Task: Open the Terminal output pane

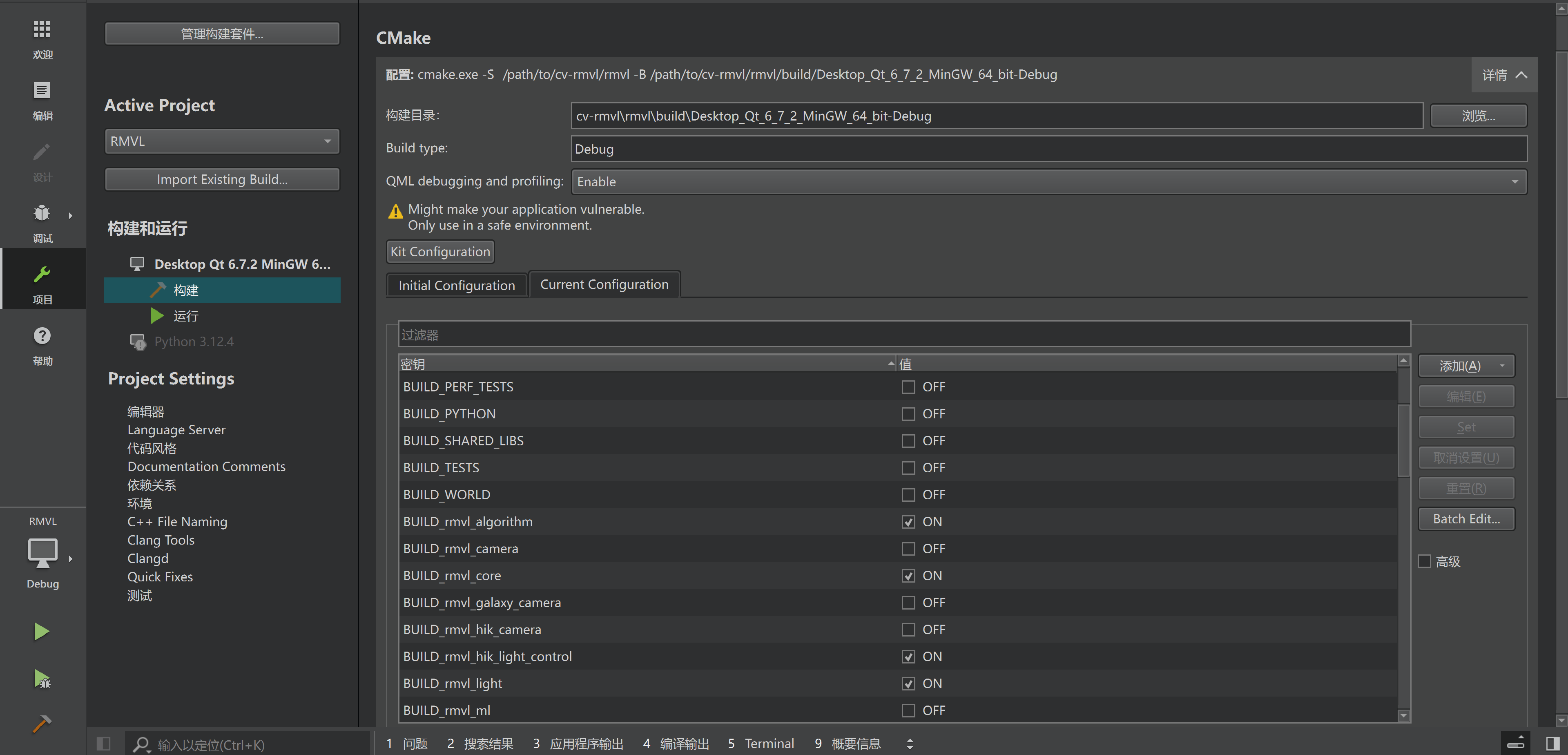Action: click(x=761, y=744)
